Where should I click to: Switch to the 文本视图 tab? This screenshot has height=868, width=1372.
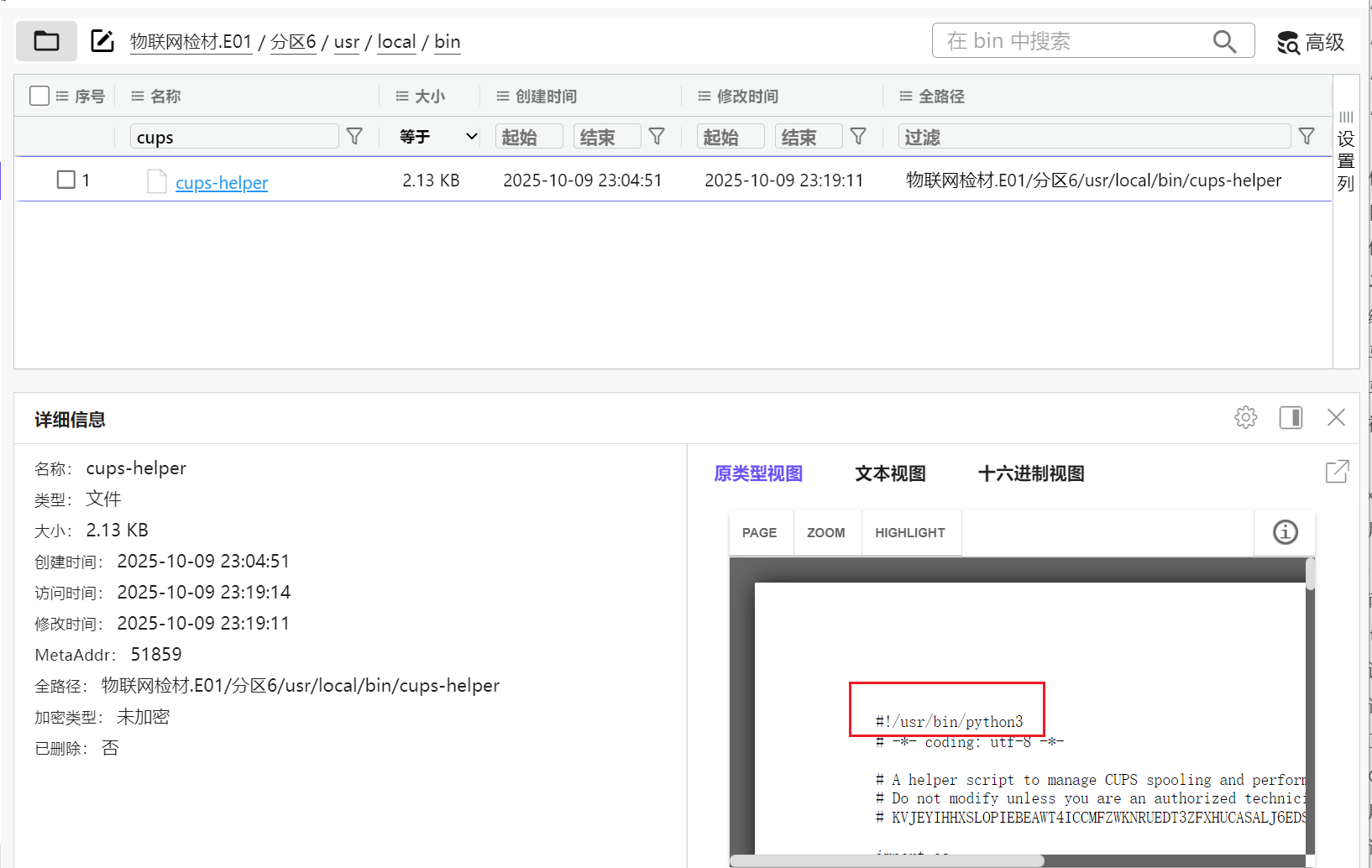890,473
